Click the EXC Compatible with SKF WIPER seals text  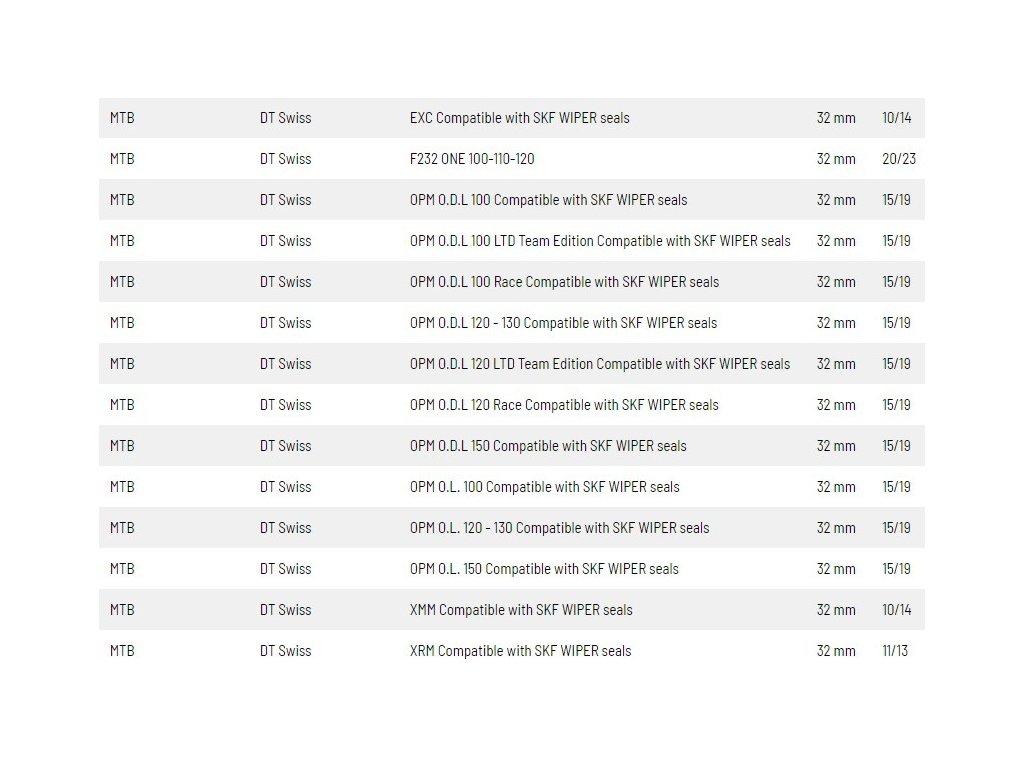tap(519, 118)
